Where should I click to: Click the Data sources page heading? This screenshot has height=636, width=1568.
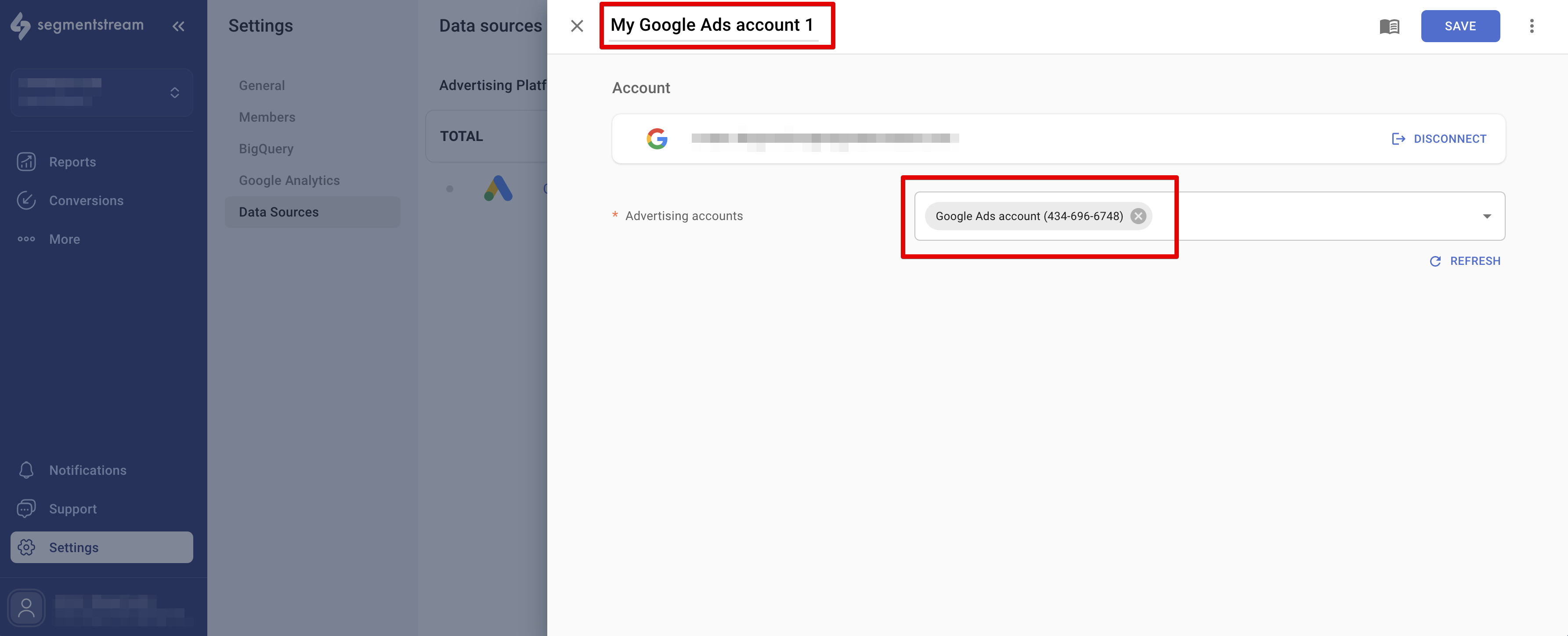[490, 25]
